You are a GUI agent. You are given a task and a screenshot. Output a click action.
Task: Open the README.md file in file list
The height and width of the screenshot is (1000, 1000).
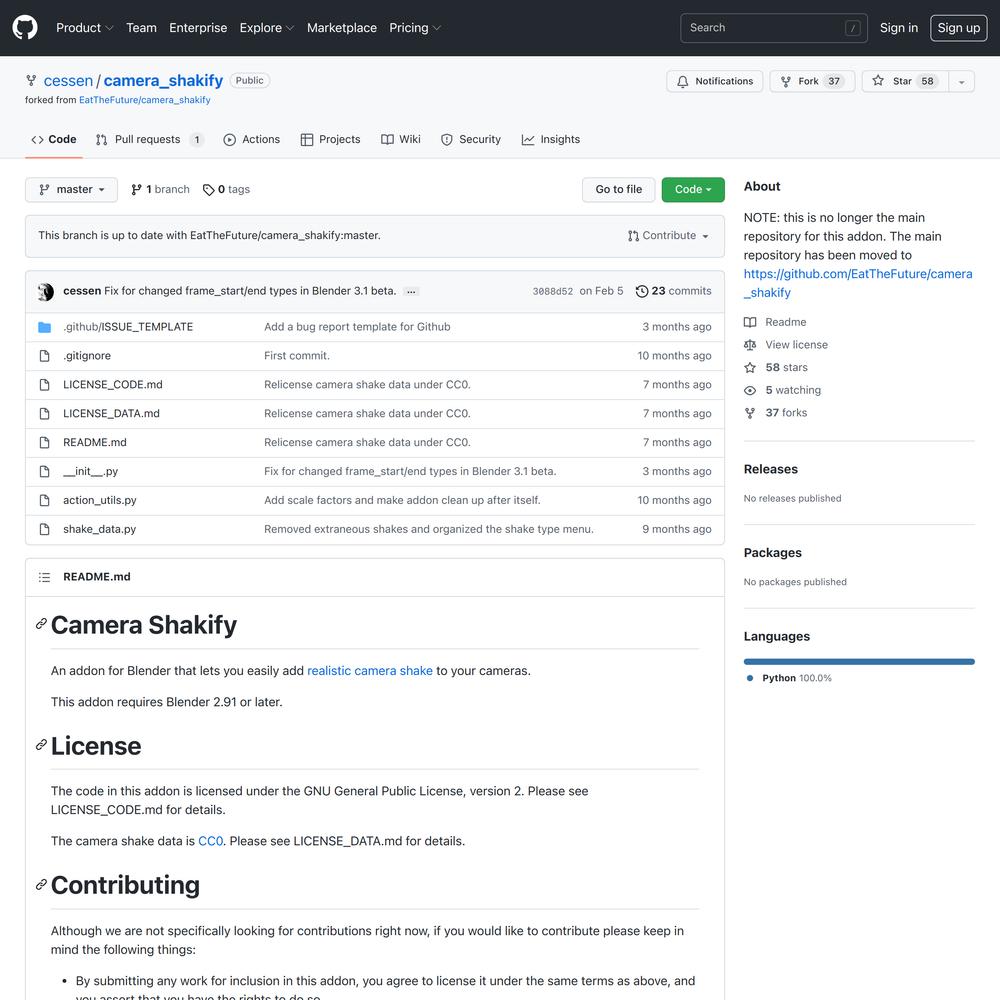click(94, 443)
